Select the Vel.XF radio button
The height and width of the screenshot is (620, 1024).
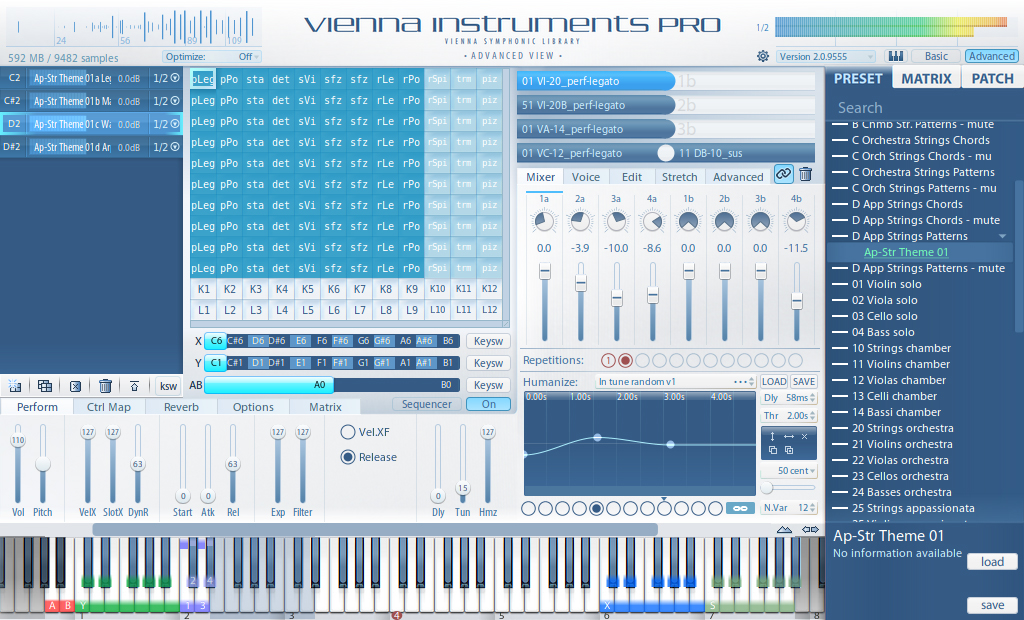[348, 432]
